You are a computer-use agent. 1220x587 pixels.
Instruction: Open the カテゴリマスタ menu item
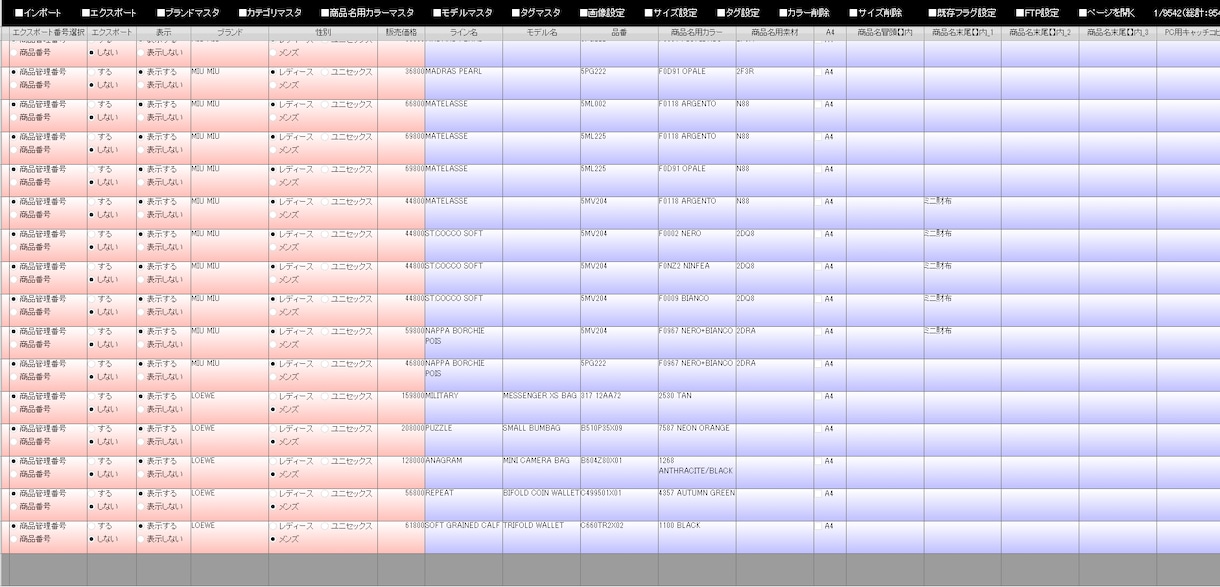pos(270,13)
